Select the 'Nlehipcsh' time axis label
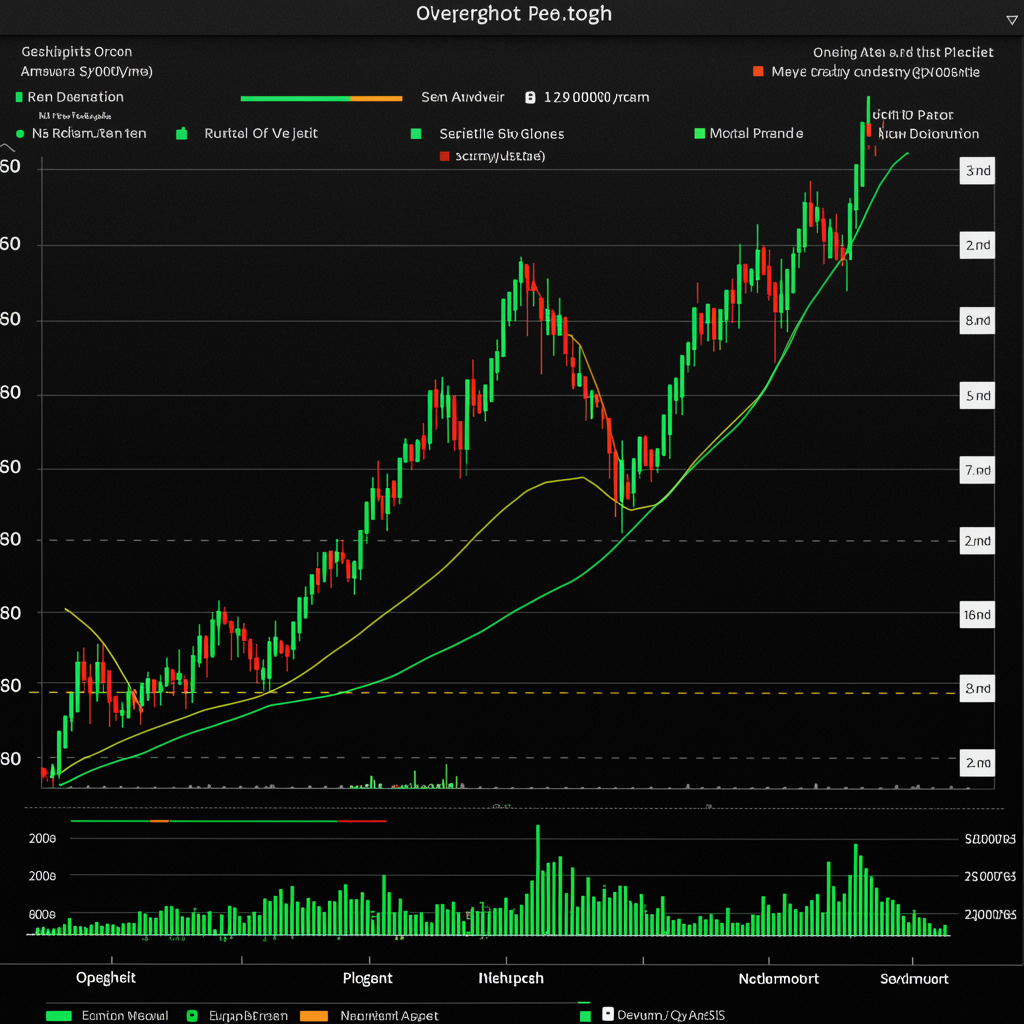 coord(511,978)
